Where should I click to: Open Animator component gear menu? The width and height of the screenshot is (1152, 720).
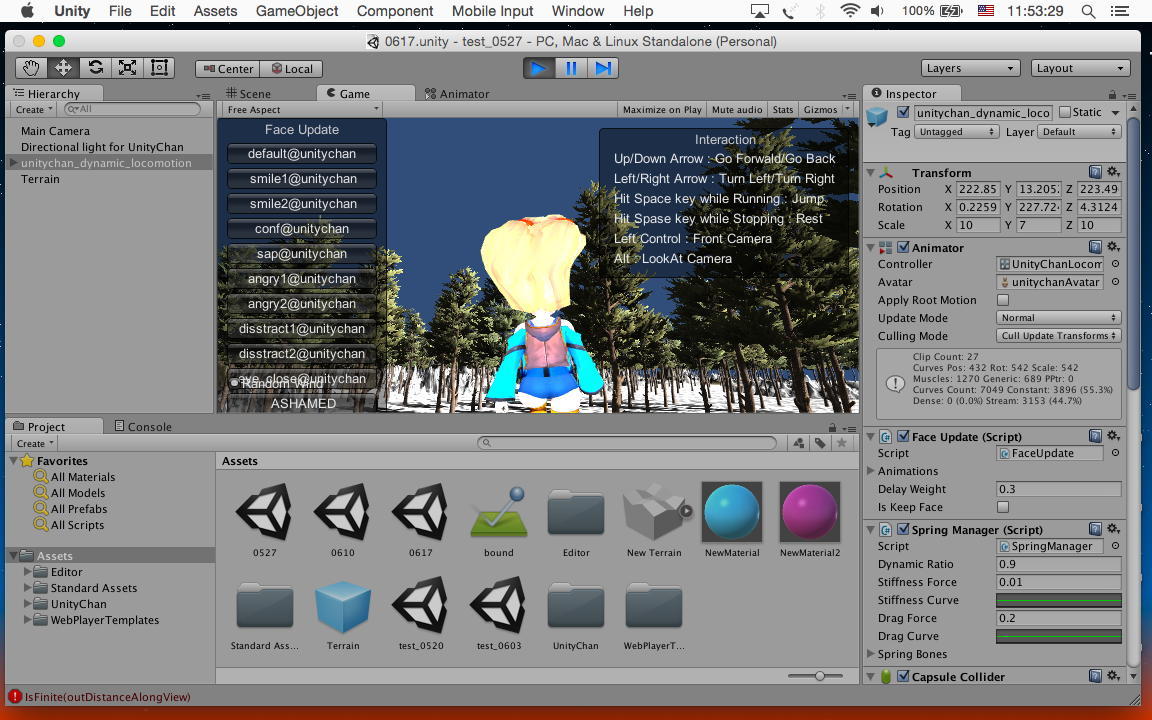click(x=1113, y=248)
